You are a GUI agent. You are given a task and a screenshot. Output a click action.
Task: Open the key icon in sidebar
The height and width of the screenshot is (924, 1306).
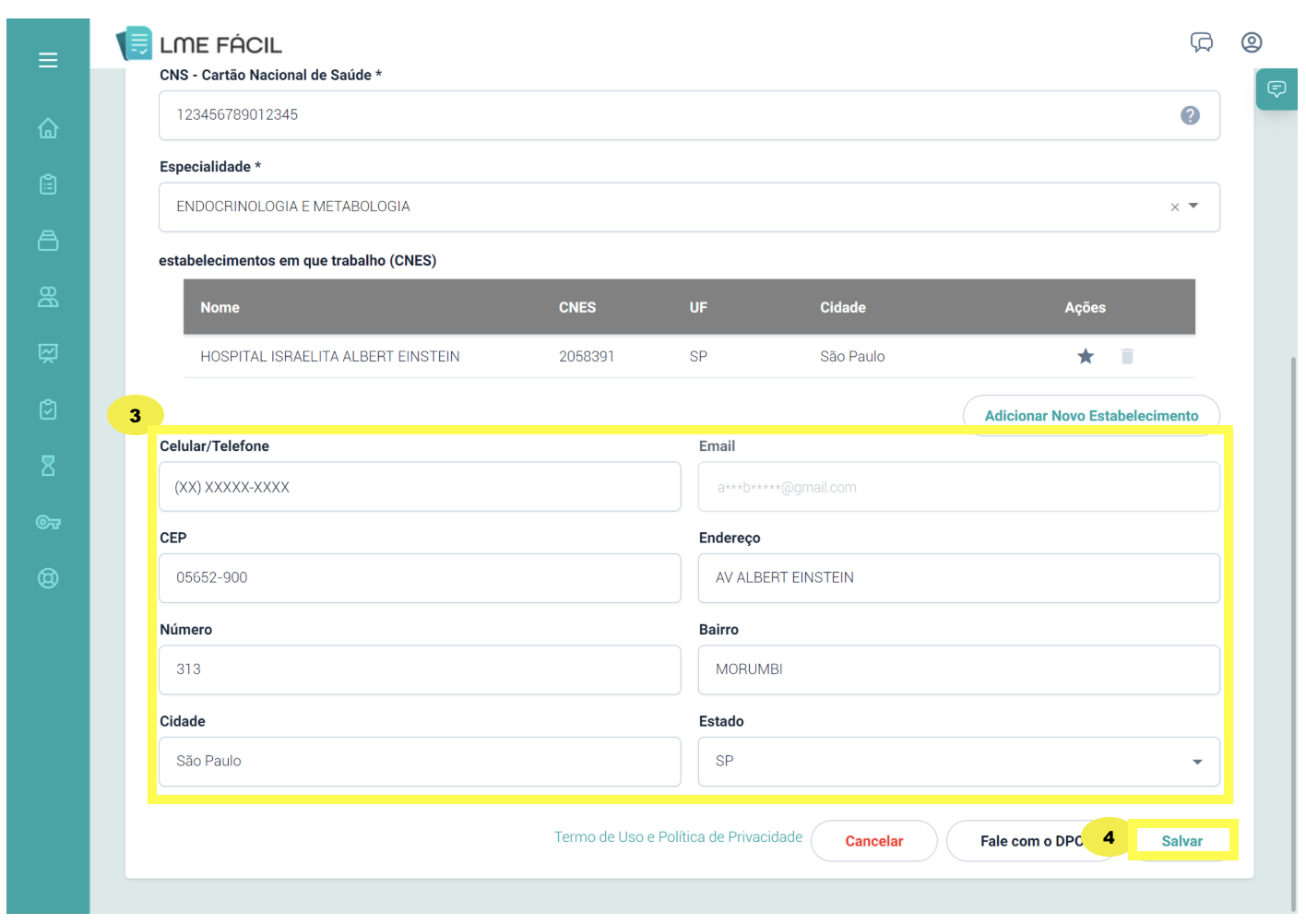point(48,522)
